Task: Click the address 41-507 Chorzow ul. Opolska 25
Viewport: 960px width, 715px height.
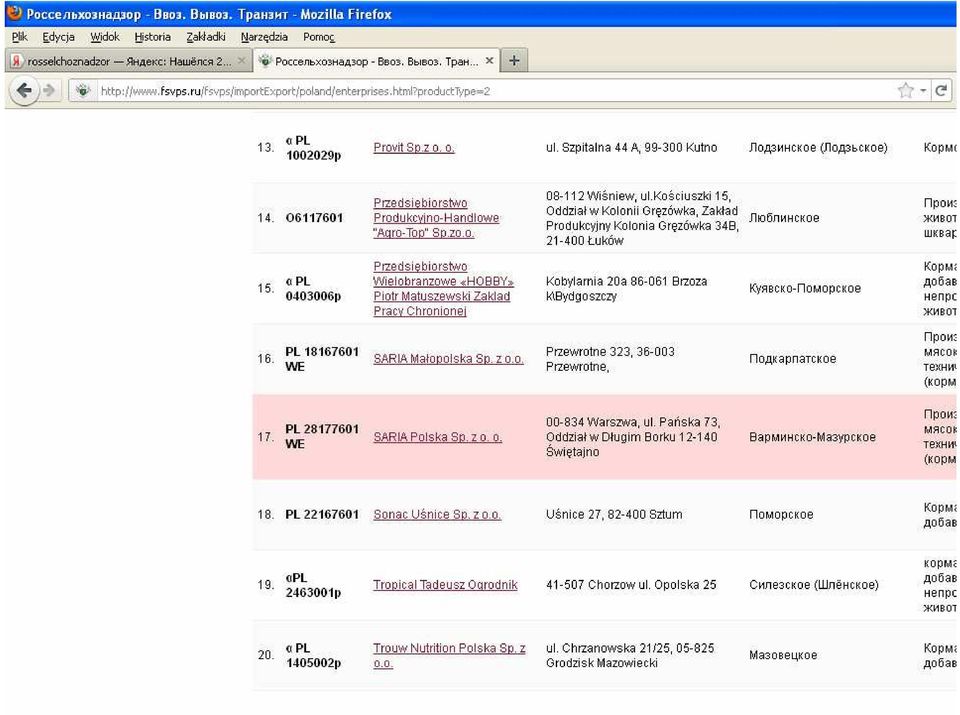Action: [631, 585]
